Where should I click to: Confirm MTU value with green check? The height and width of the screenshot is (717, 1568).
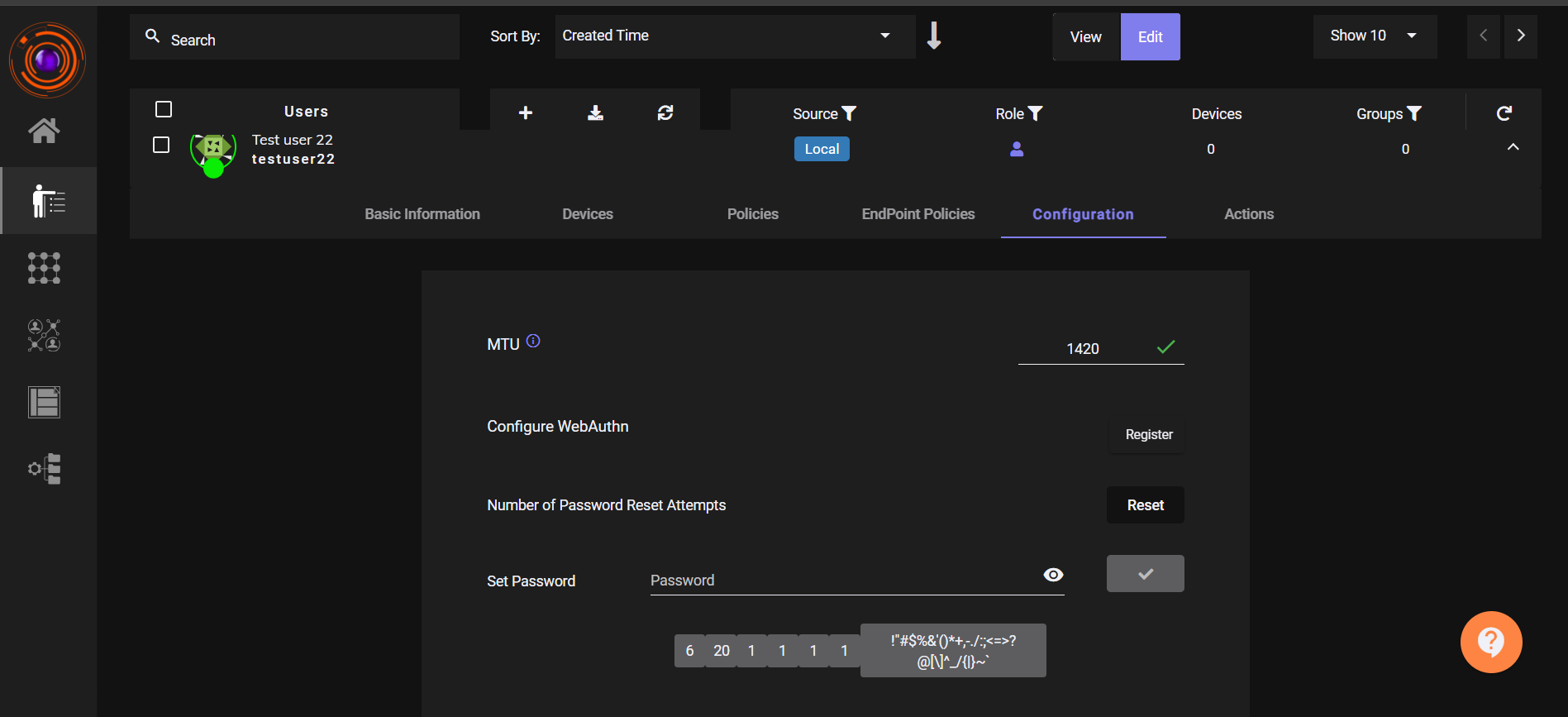coord(1165,347)
